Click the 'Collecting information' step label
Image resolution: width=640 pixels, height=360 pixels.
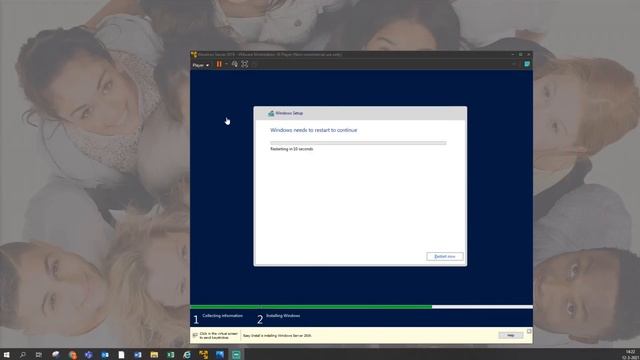click(222, 316)
